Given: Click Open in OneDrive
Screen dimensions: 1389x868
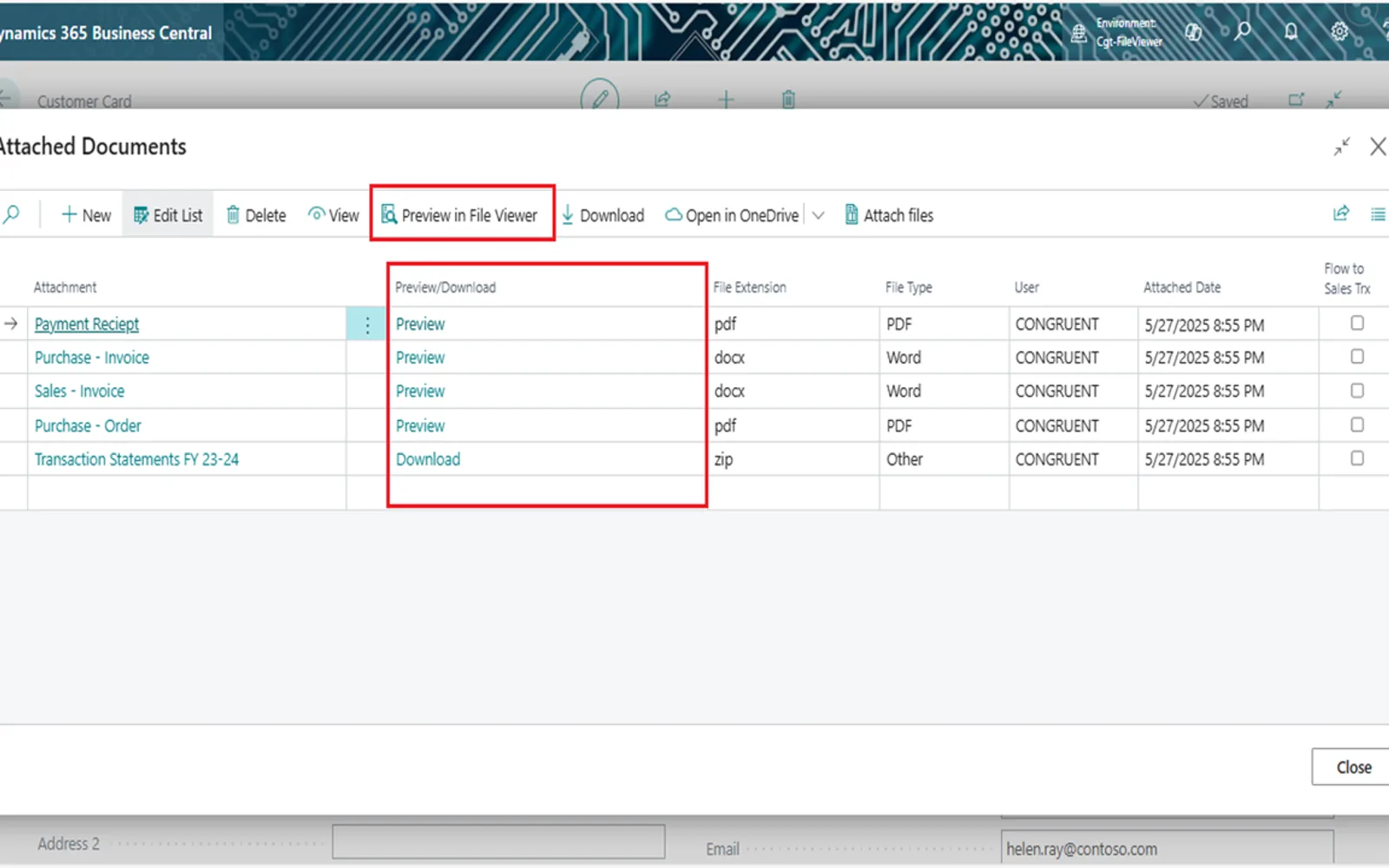Looking at the screenshot, I should (732, 215).
